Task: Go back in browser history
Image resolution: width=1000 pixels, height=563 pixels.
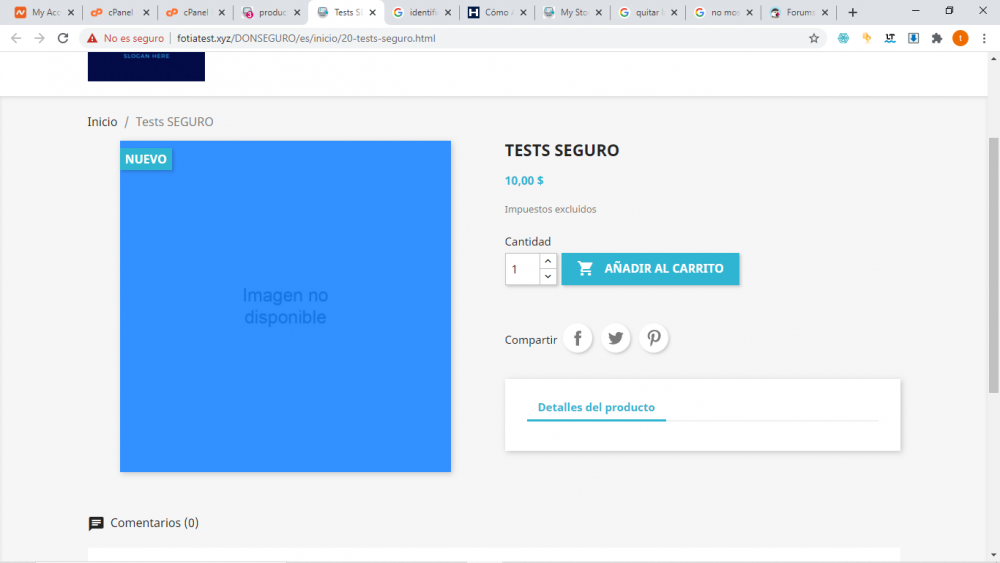Action: coord(16,38)
